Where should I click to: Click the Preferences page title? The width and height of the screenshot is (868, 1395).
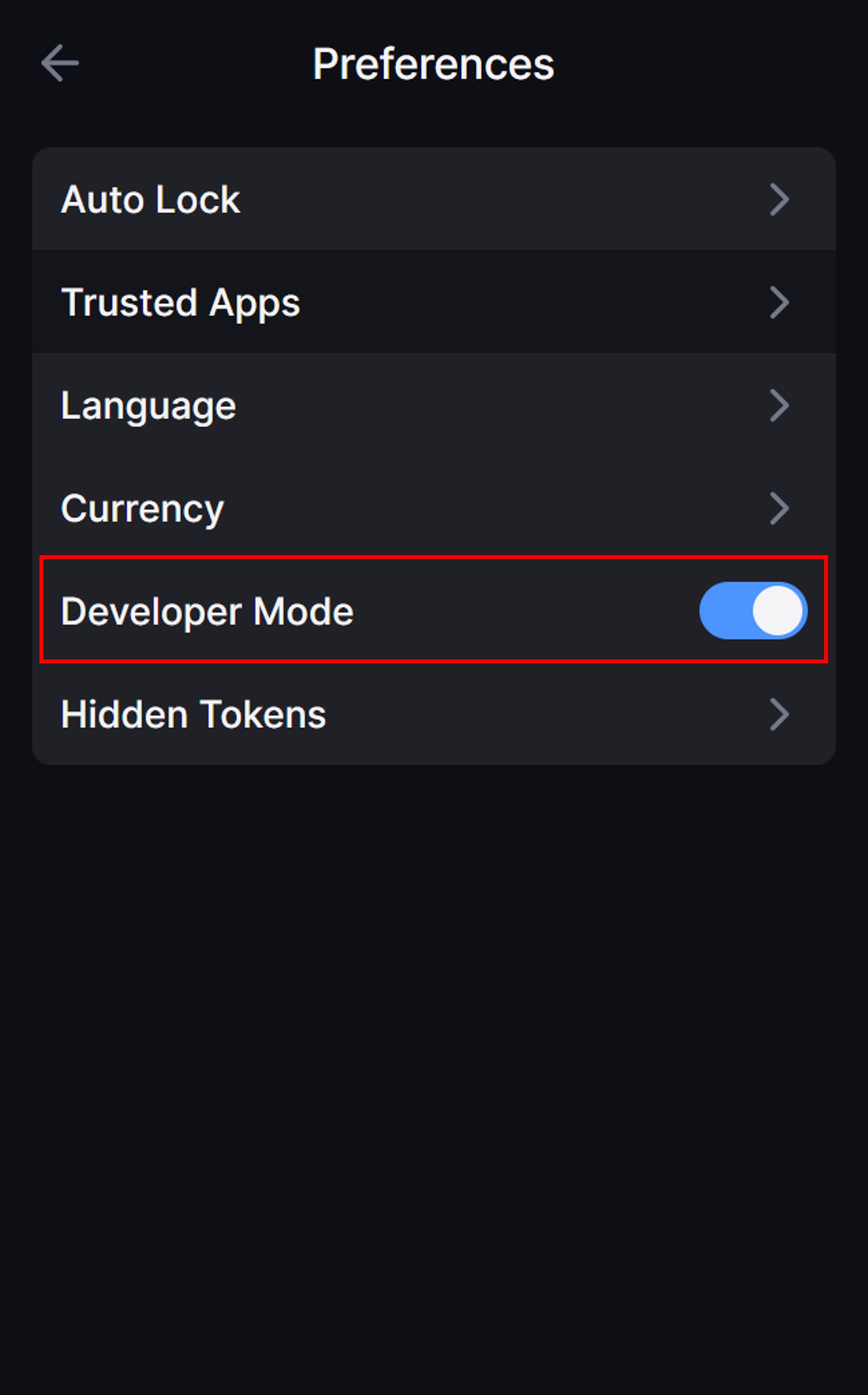pyautogui.click(x=433, y=64)
